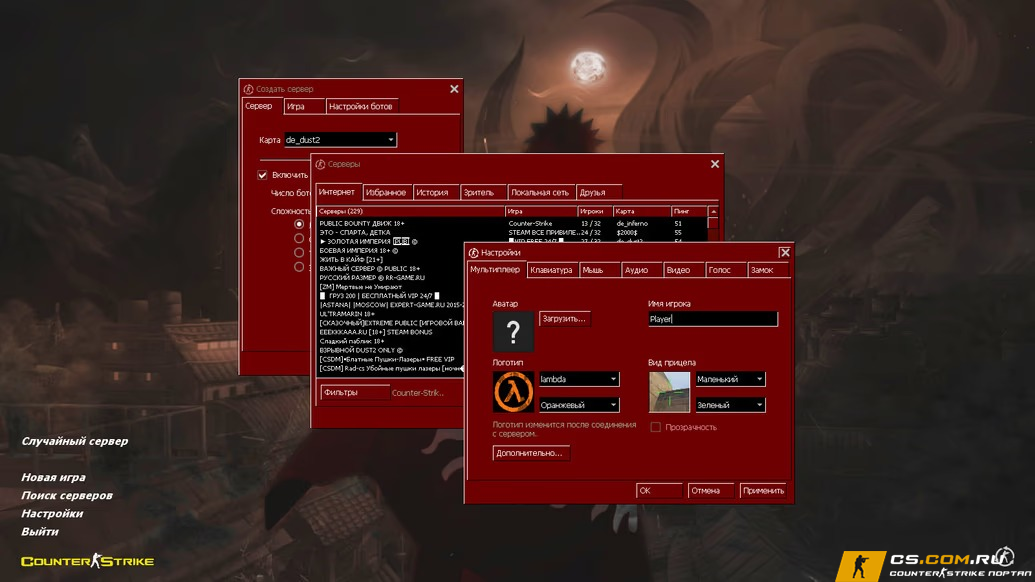
Task: Open Поиск серверов from the main menu
Action: coord(67,495)
